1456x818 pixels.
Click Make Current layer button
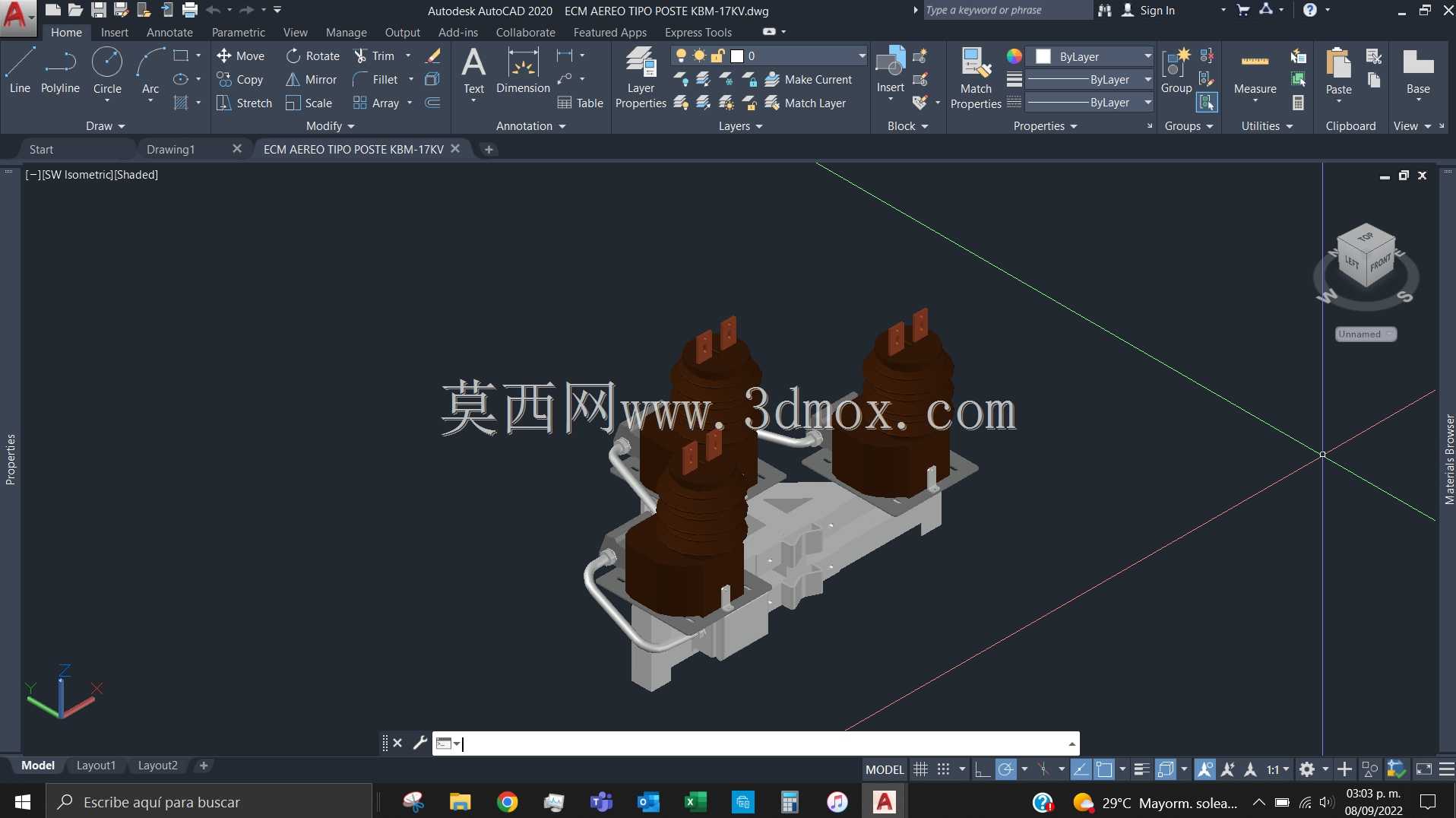tap(809, 79)
